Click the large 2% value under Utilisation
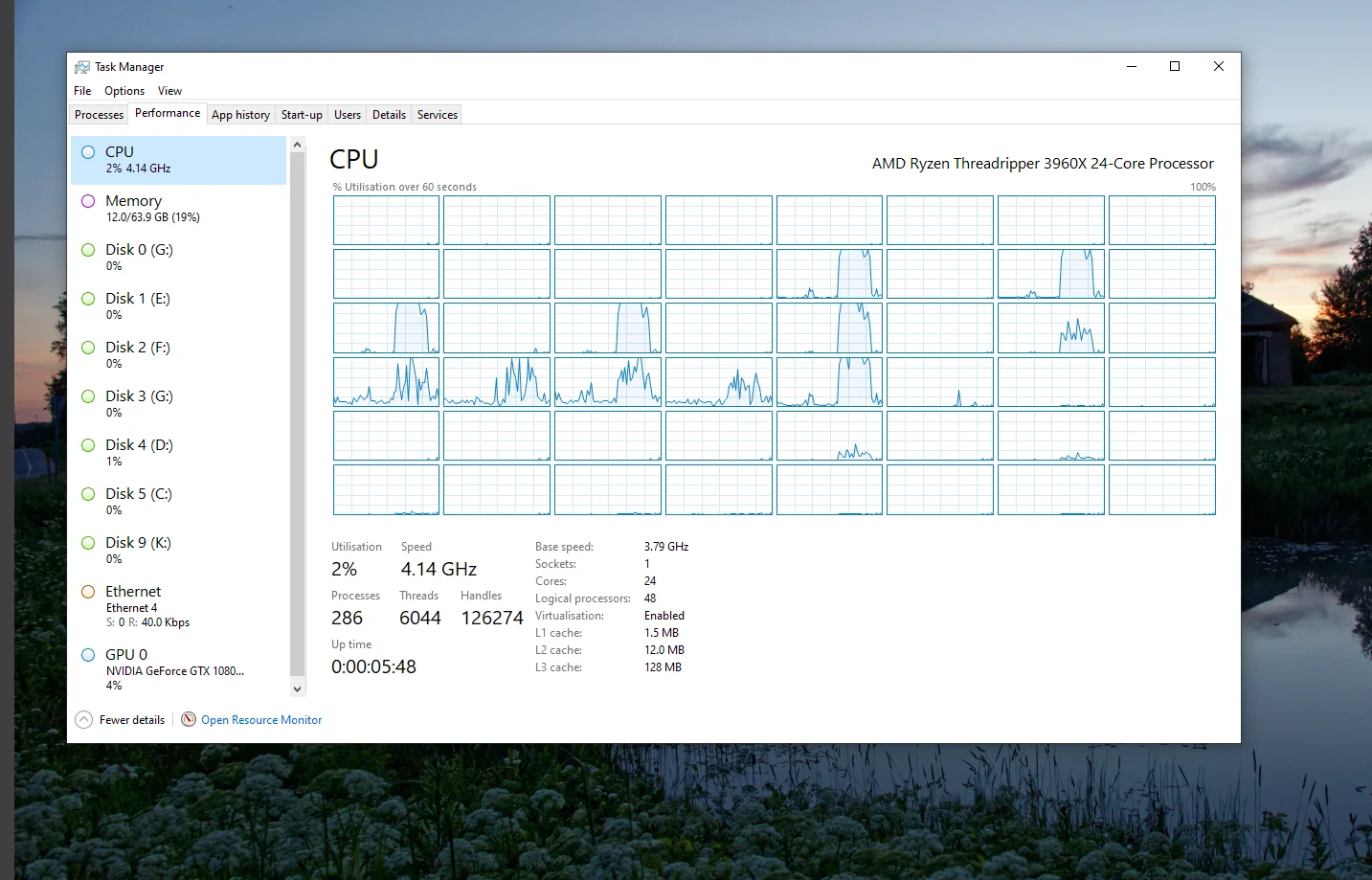The image size is (1372, 880). click(x=344, y=570)
